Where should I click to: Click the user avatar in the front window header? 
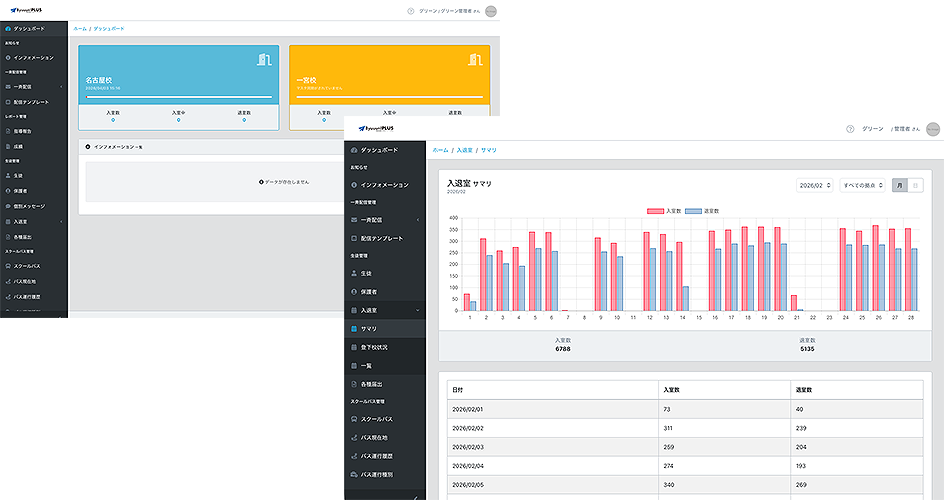(x=933, y=129)
